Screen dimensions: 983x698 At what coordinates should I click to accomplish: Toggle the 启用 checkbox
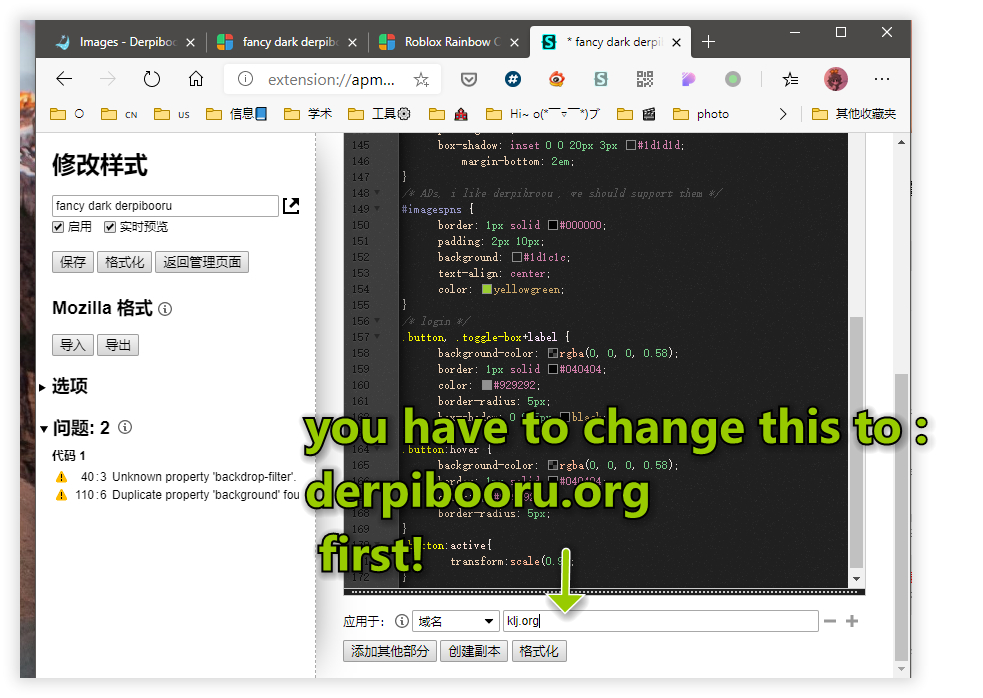tap(59, 227)
